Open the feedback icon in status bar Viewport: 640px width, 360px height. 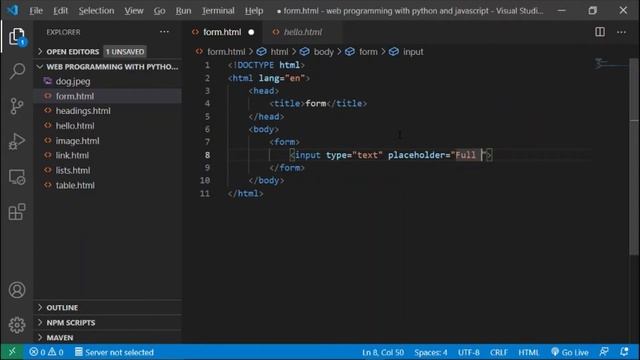coord(604,352)
